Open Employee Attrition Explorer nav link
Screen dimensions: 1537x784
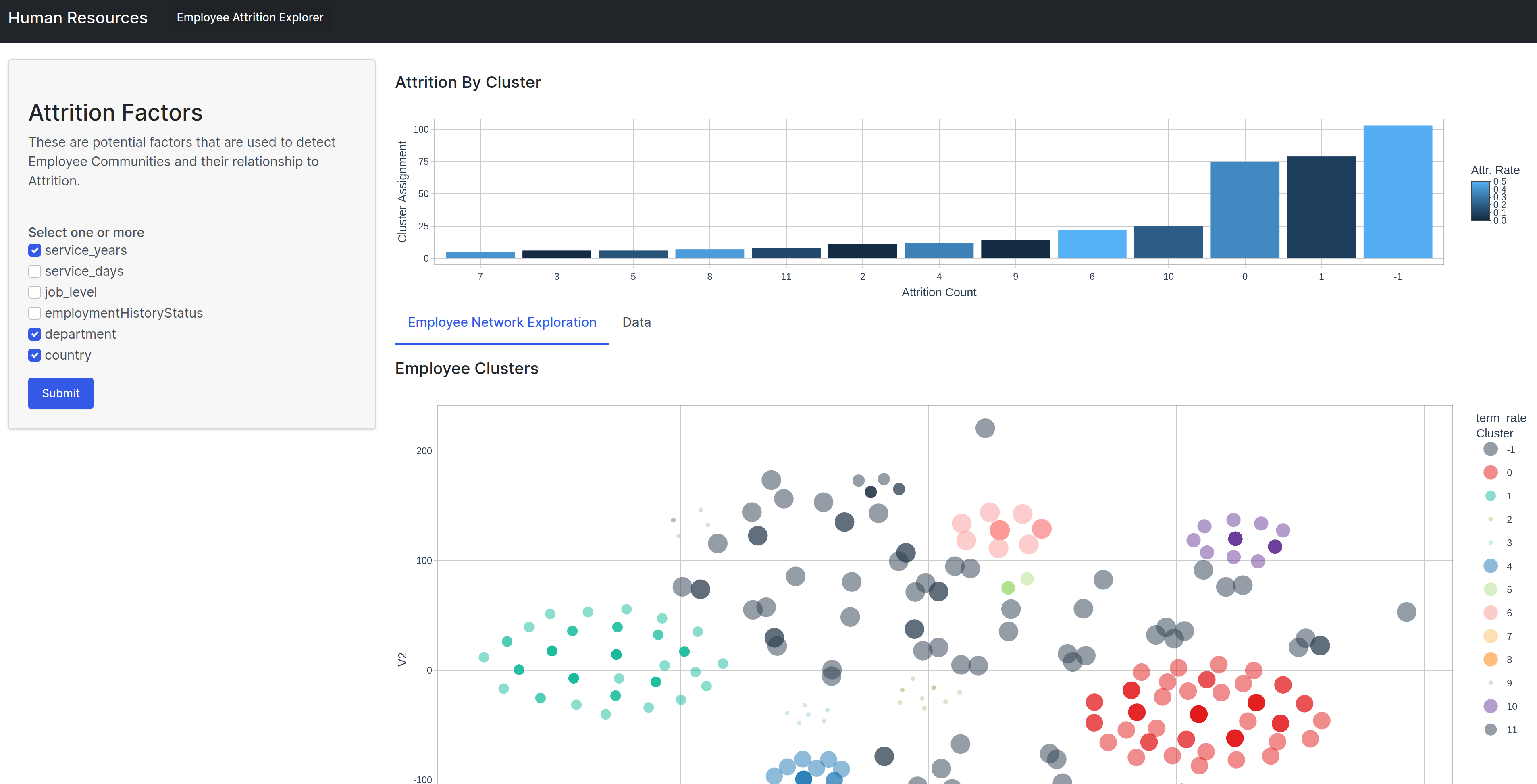(250, 17)
